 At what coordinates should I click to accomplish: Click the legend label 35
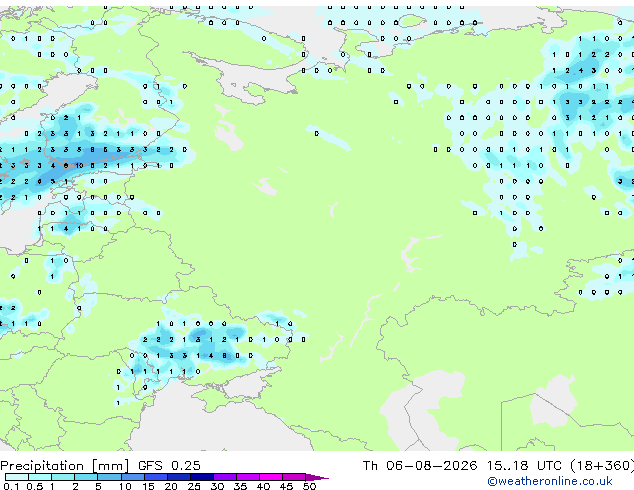pyautogui.click(x=241, y=486)
